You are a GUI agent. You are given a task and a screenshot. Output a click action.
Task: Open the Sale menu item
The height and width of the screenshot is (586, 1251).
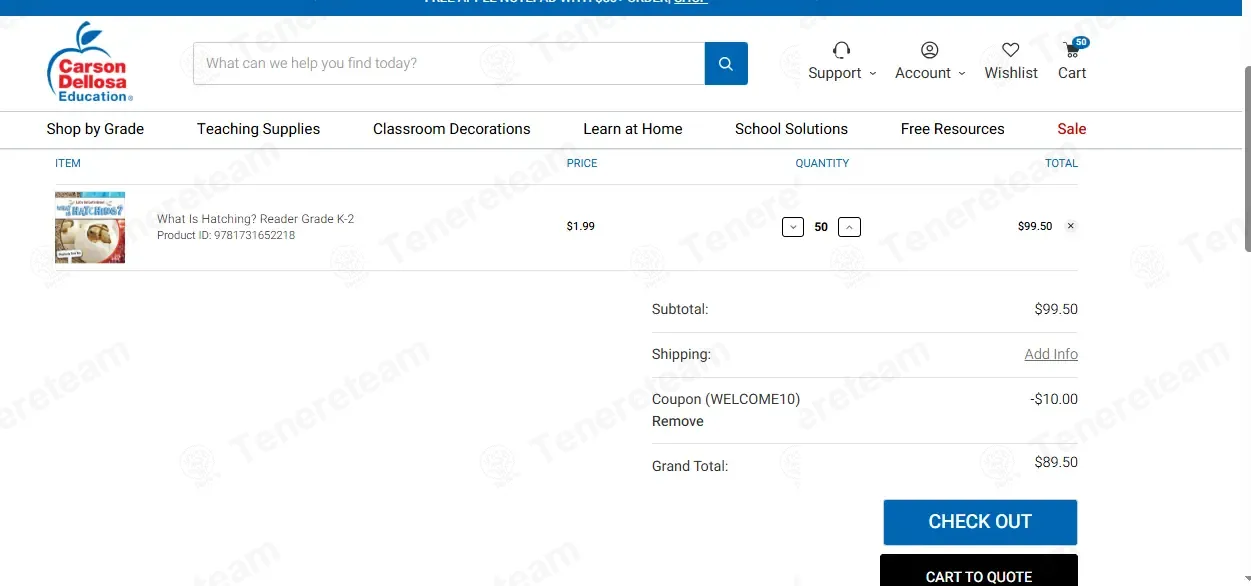tap(1071, 129)
